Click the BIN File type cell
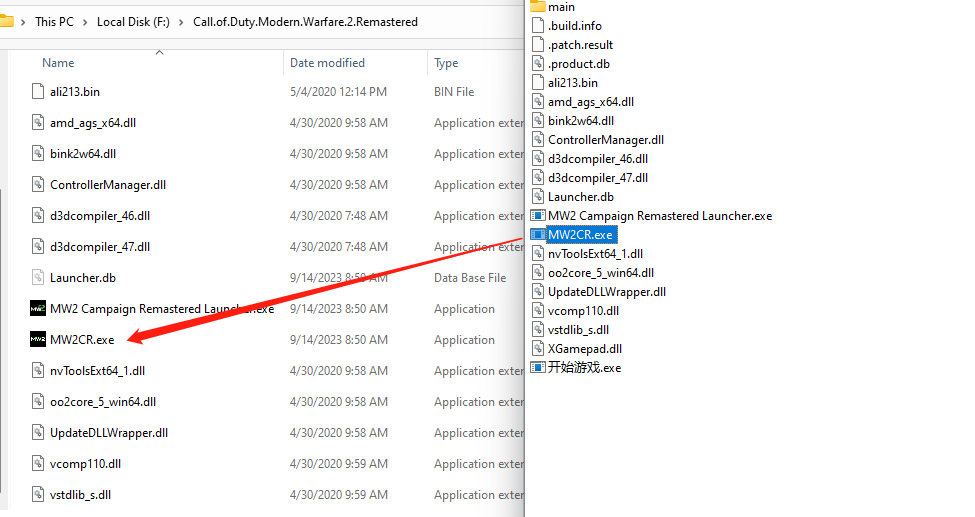This screenshot has width=975, height=517. (454, 91)
